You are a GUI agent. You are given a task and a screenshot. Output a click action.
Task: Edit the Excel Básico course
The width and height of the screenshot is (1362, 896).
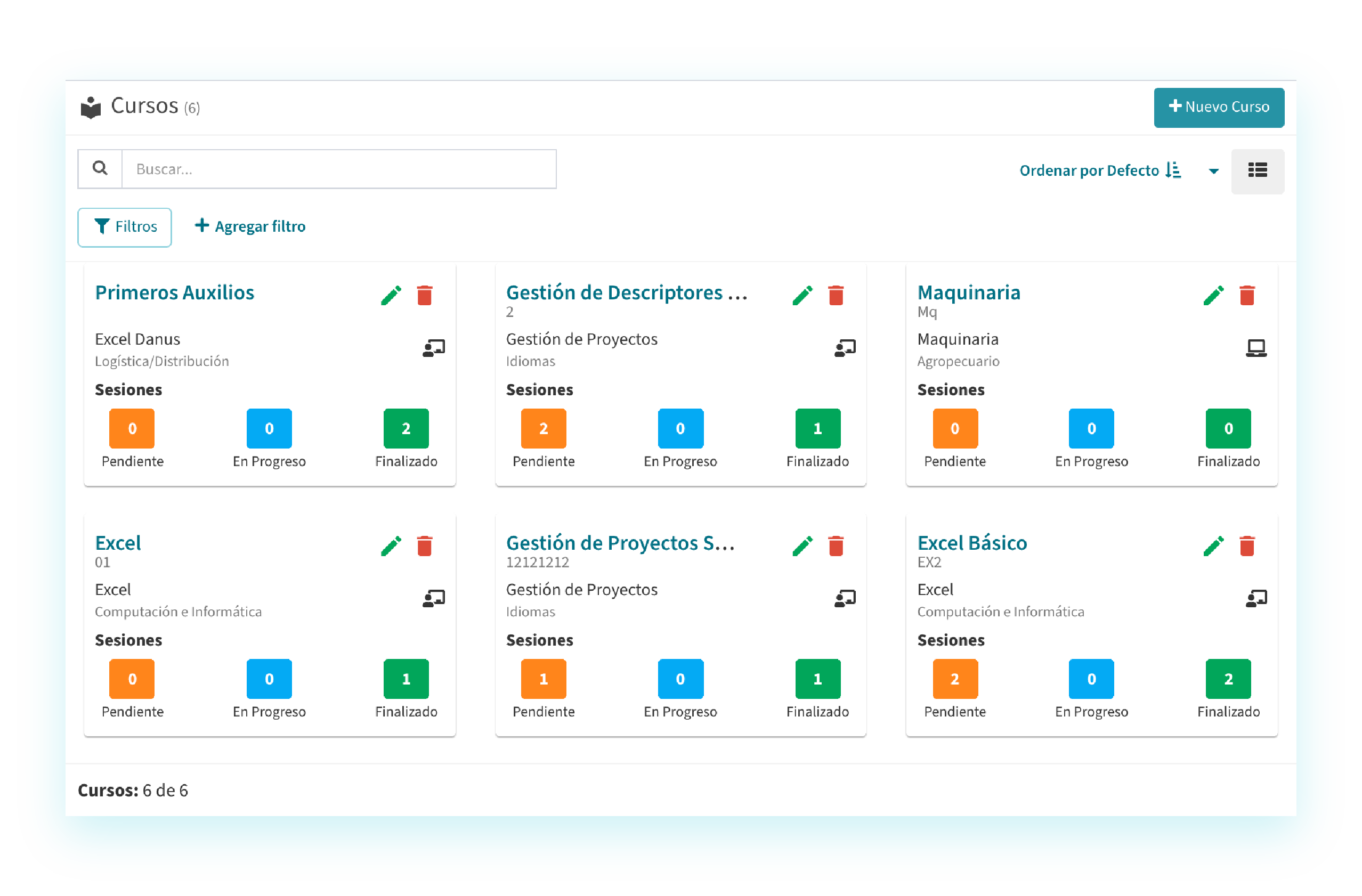point(1213,546)
